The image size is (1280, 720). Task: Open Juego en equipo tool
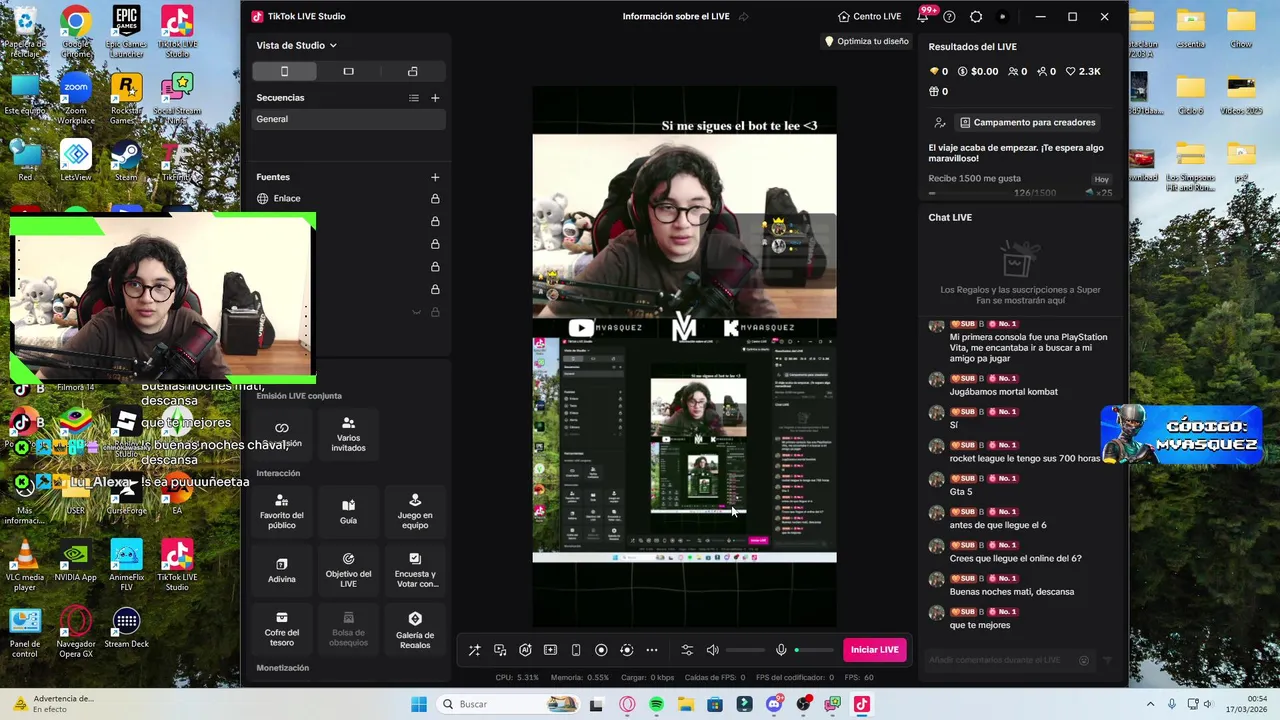[x=415, y=512]
